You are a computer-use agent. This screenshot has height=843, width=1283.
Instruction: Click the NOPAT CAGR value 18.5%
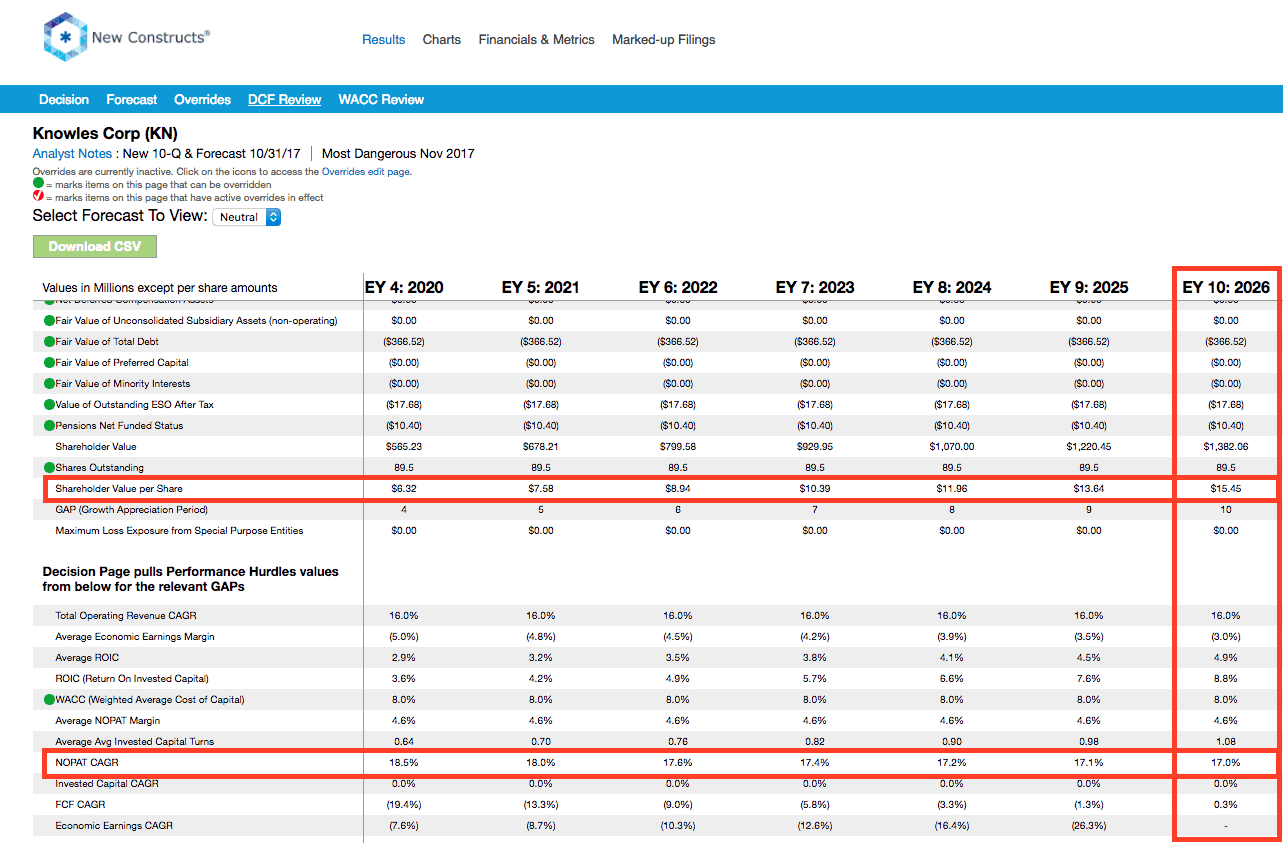(x=404, y=763)
